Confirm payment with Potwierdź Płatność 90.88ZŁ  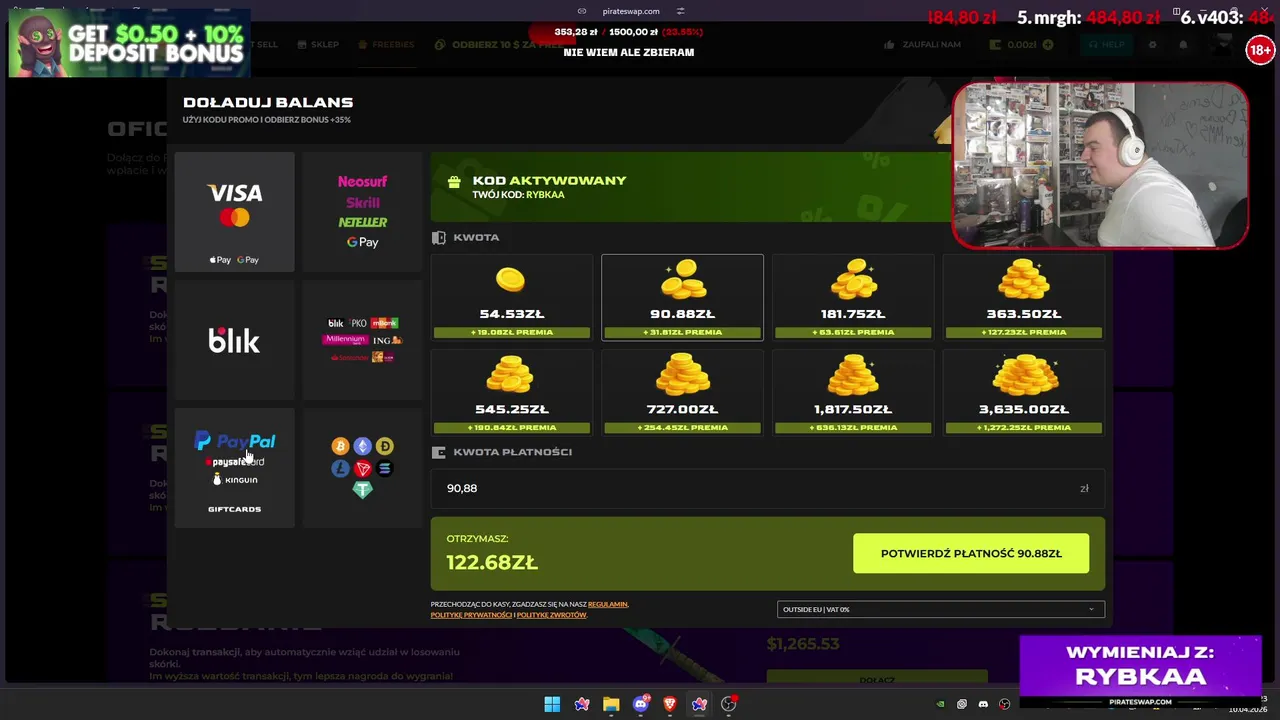[x=971, y=553]
